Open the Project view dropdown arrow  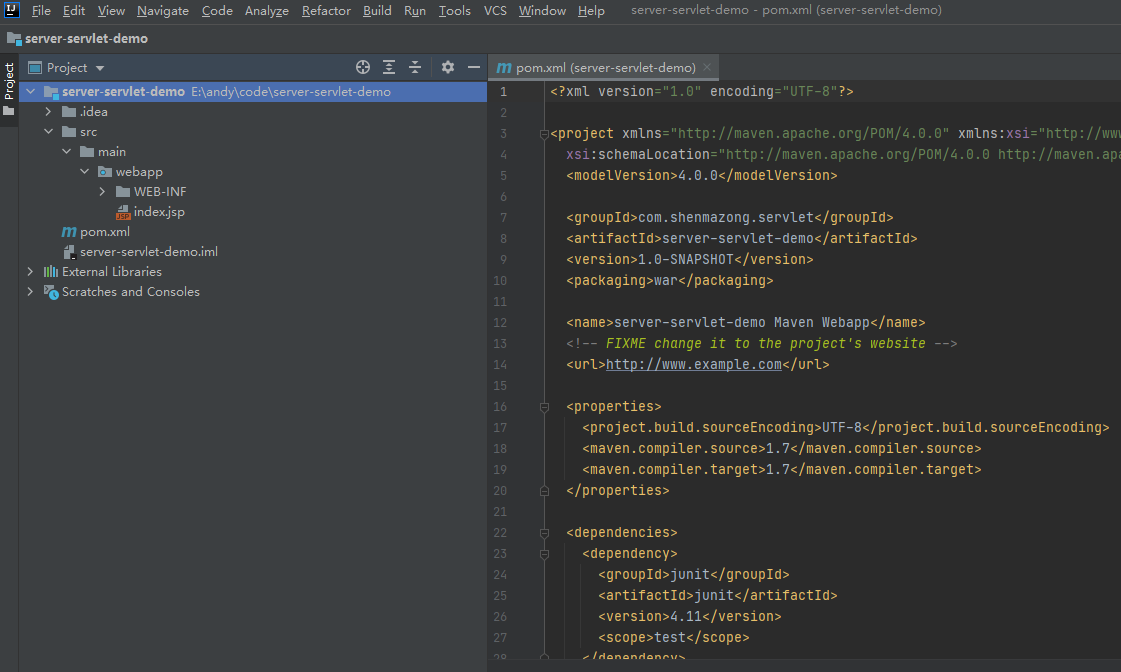(100, 68)
